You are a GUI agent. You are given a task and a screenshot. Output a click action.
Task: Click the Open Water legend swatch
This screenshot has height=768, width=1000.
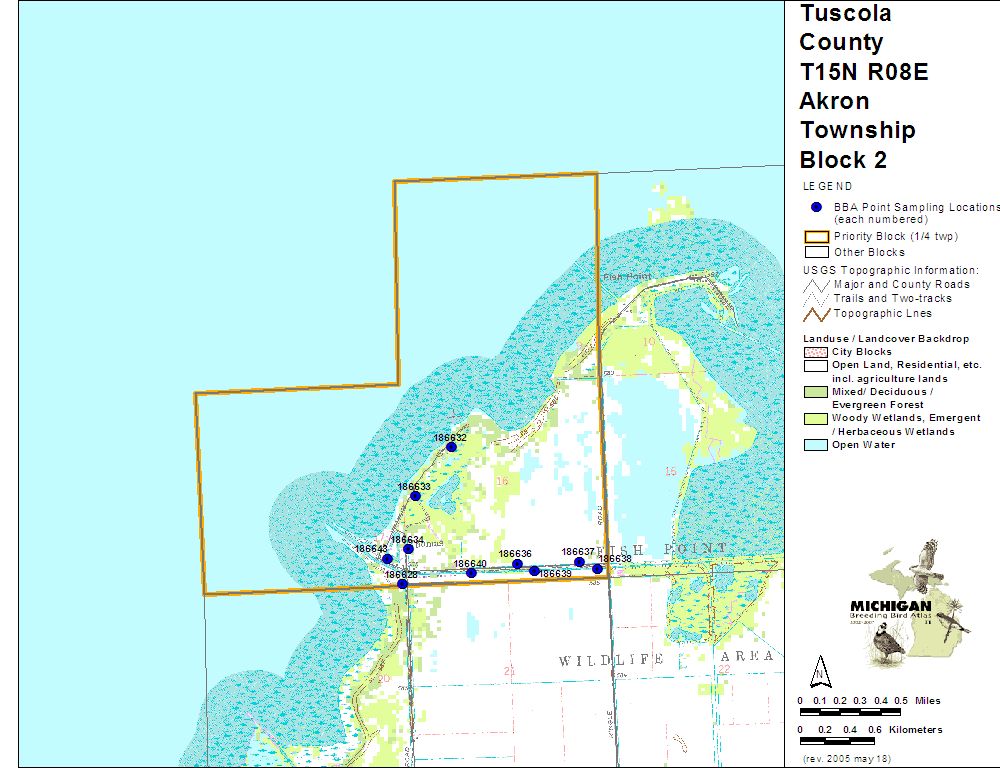tap(816, 445)
